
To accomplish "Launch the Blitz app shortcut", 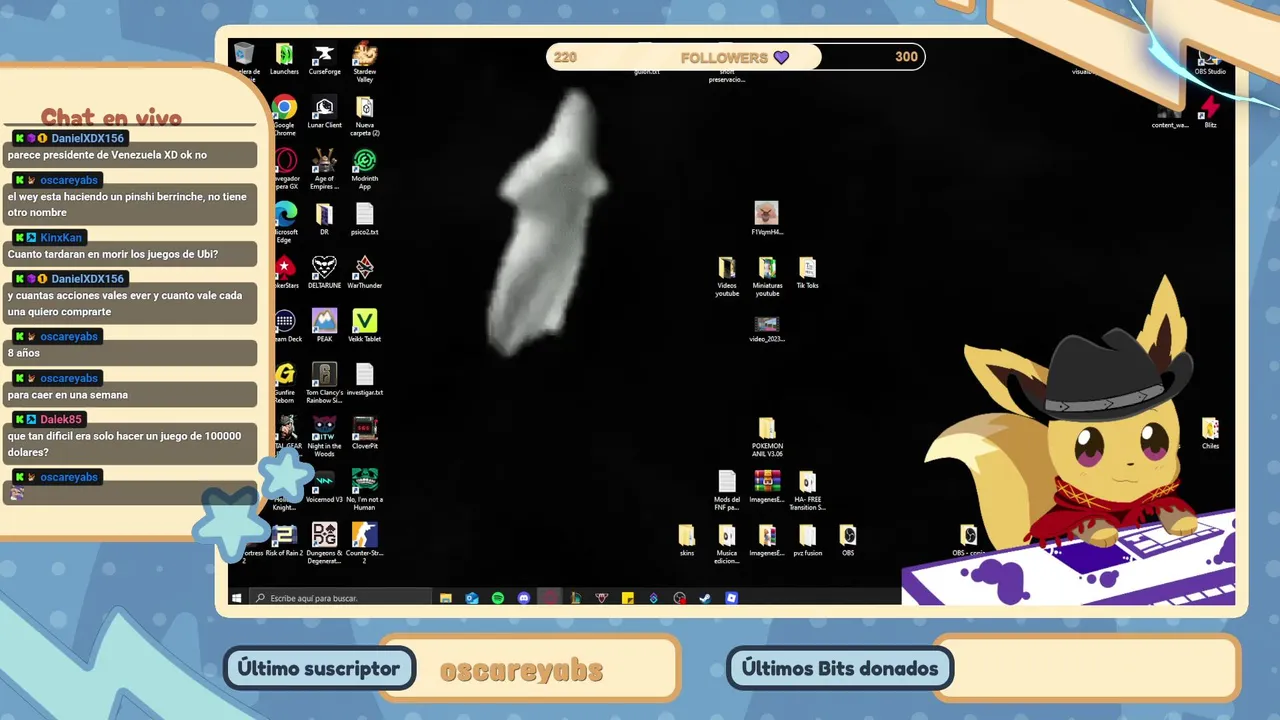I will coord(1210,112).
